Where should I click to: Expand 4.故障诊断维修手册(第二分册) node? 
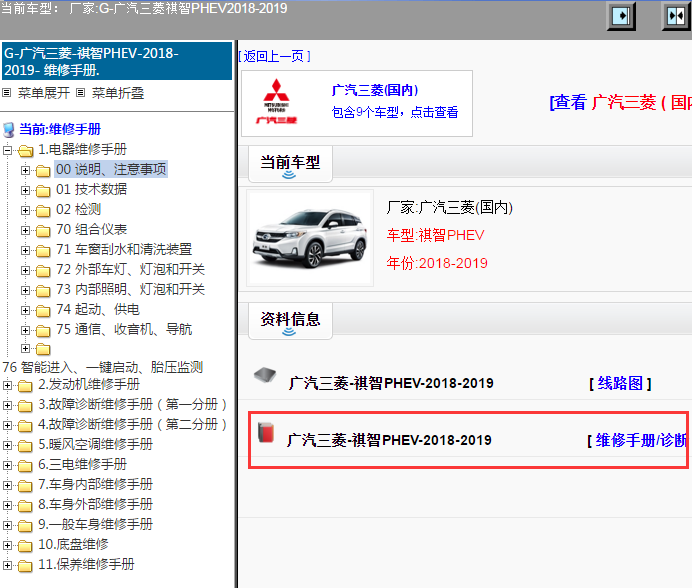tap(7, 425)
